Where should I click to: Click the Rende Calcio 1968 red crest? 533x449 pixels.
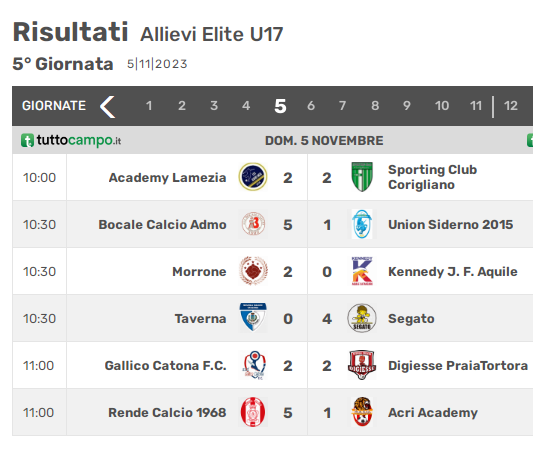click(x=253, y=412)
